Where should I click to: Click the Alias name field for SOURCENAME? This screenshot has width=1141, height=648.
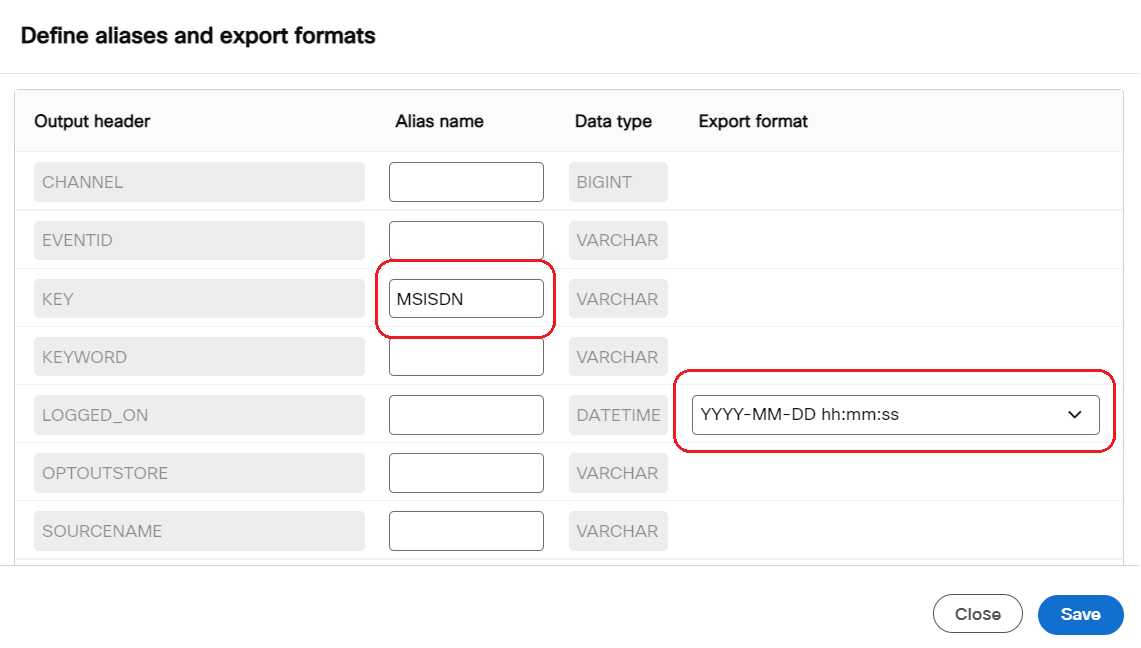465,530
